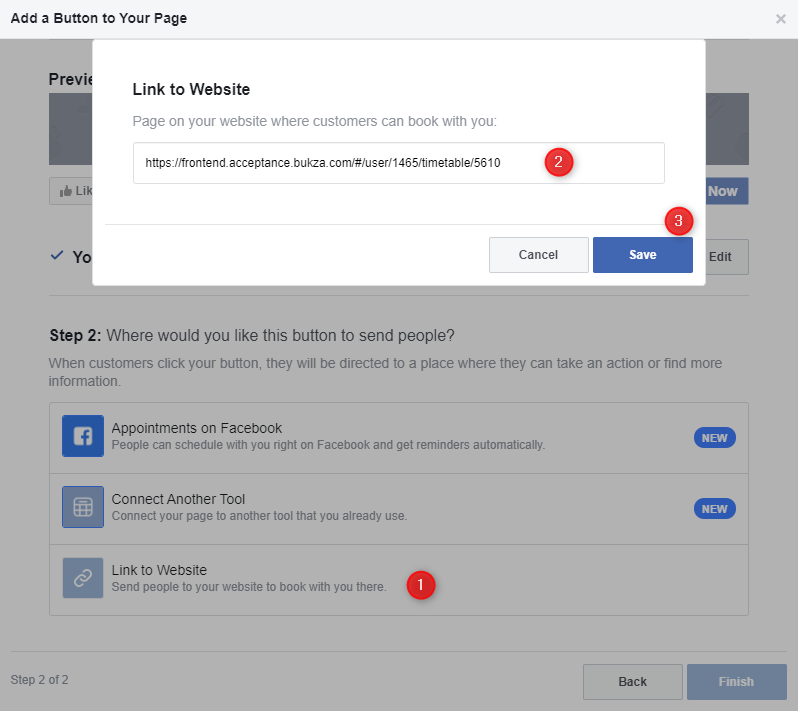Pick the Link to Website option title in Step 2
The height and width of the screenshot is (711, 798).
(159, 570)
